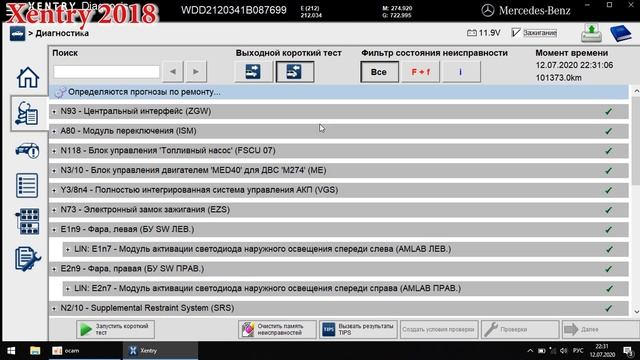640x360 pixels.
Task: Expand N118 fuel pump control unit row
Action: click(54, 151)
